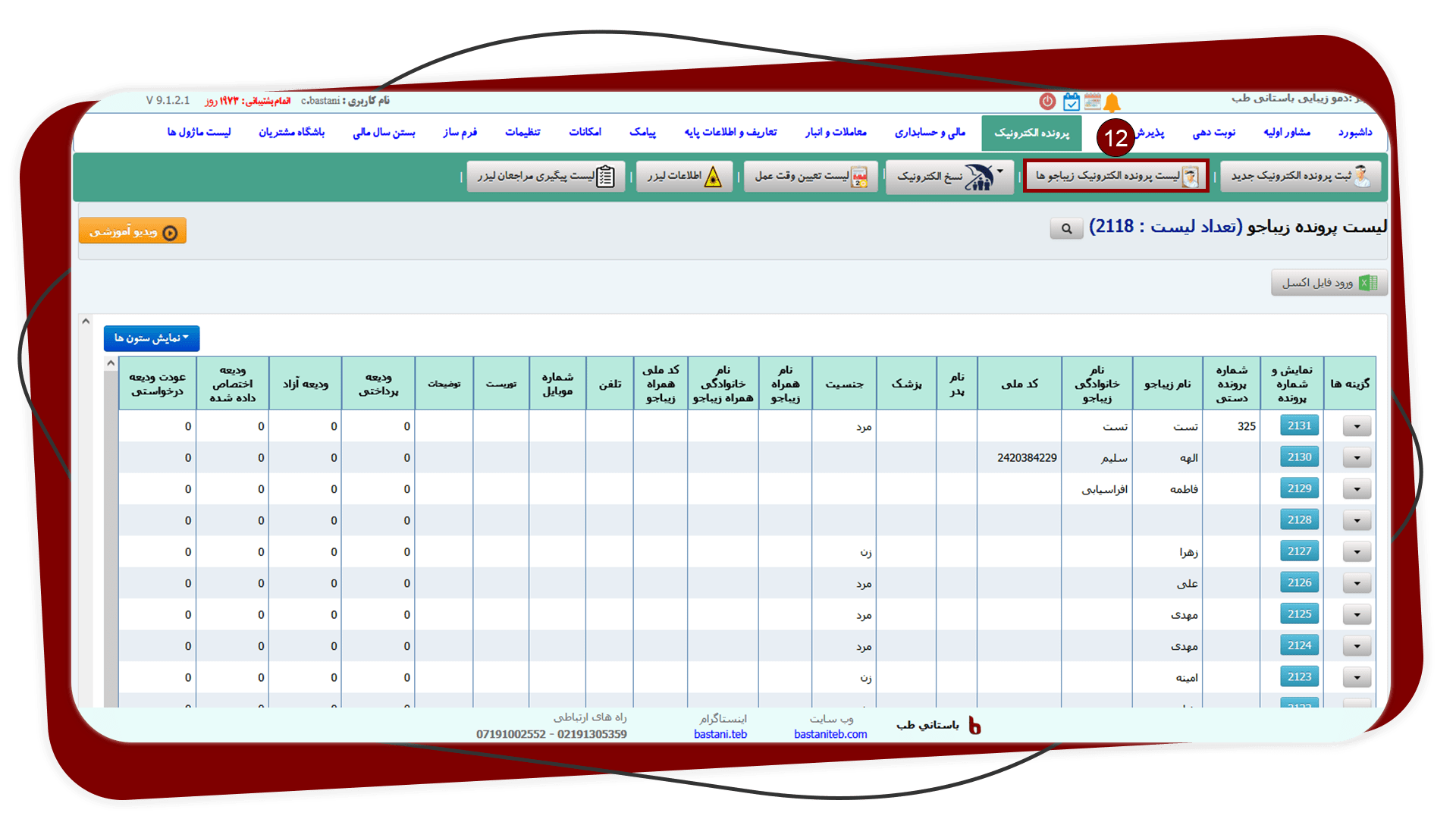Image resolution: width=1456 pixels, height=819 pixels.
Task: Open file number 2125 blue button
Action: click(x=1299, y=614)
